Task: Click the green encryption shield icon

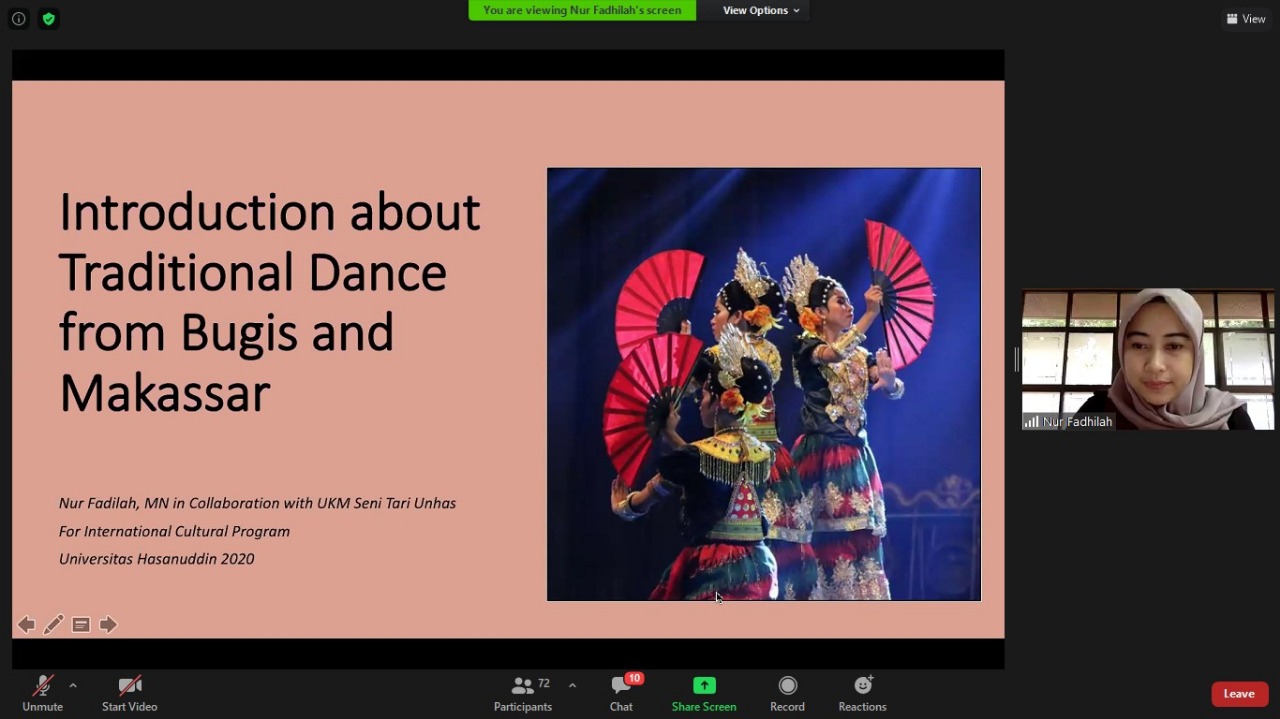Action: point(48,19)
